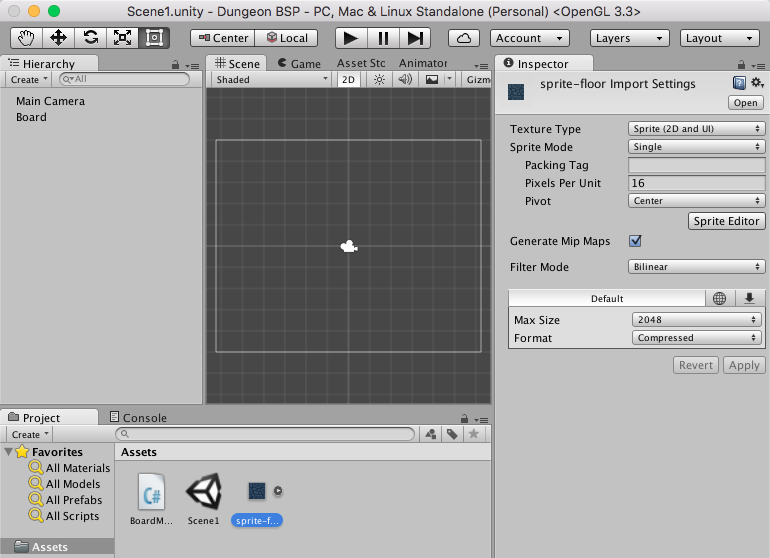Toggle 2D scene view mode
This screenshot has height=558, width=770.
(x=348, y=80)
